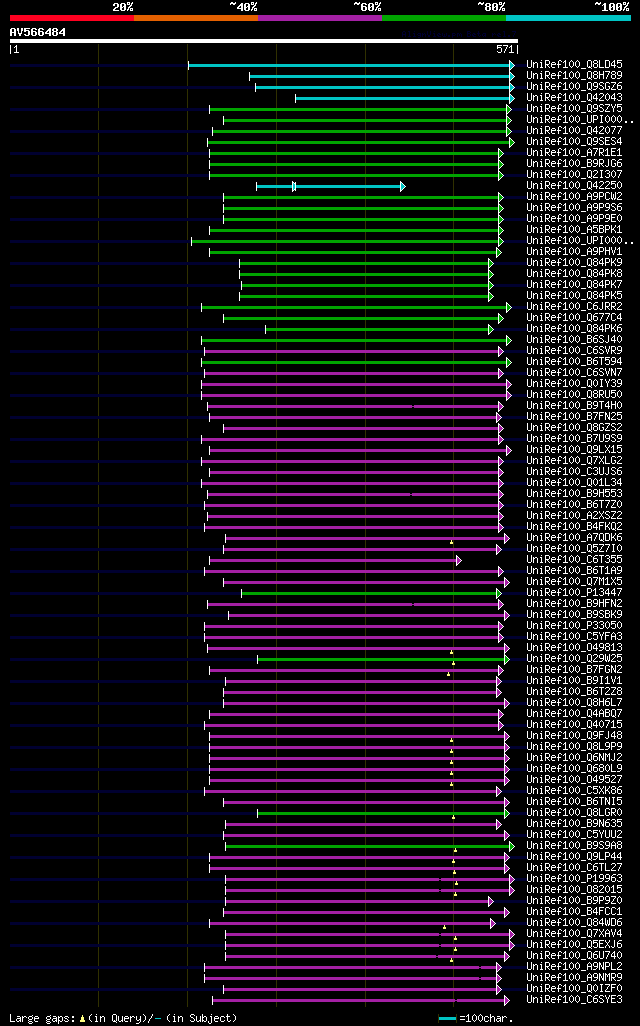
Task: Select the green alignment bar for Q84PK5
Action: (366, 296)
